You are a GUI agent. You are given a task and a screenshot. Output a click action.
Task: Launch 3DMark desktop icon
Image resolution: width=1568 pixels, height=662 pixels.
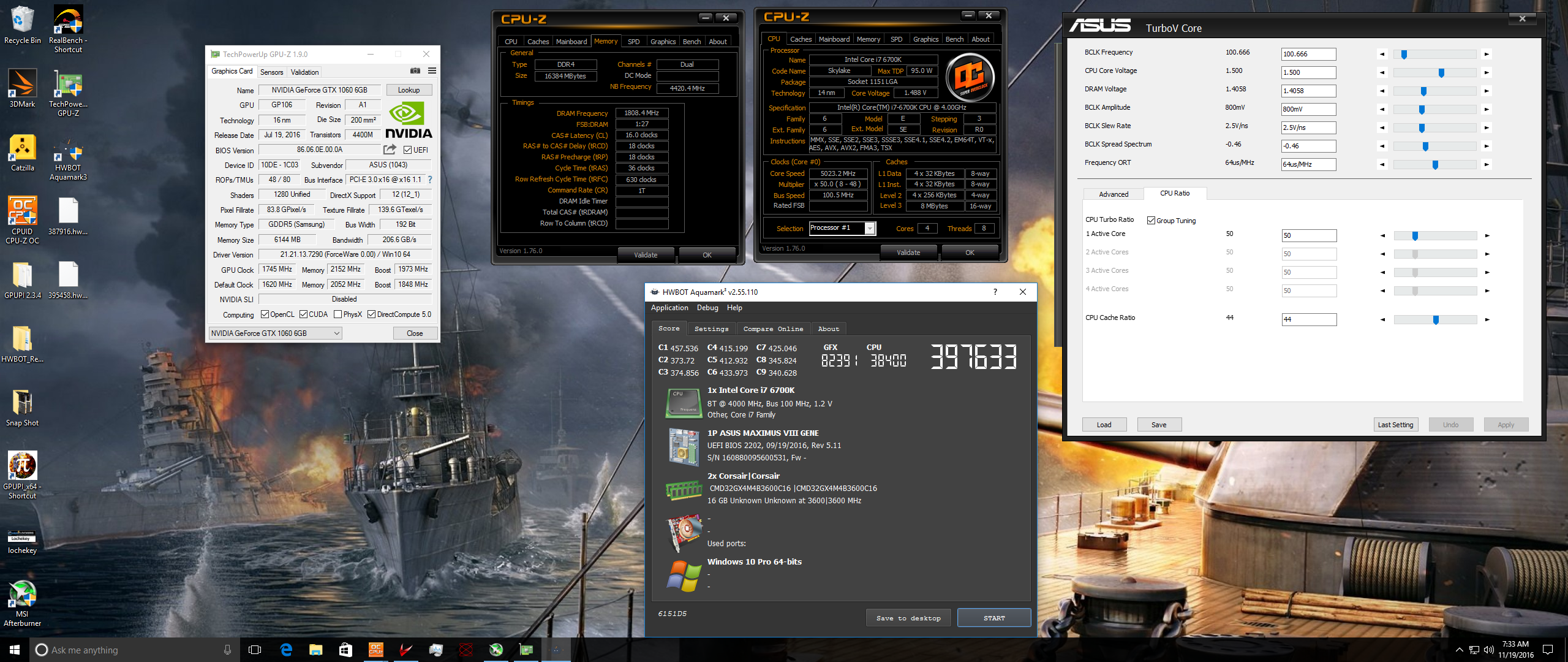22,88
